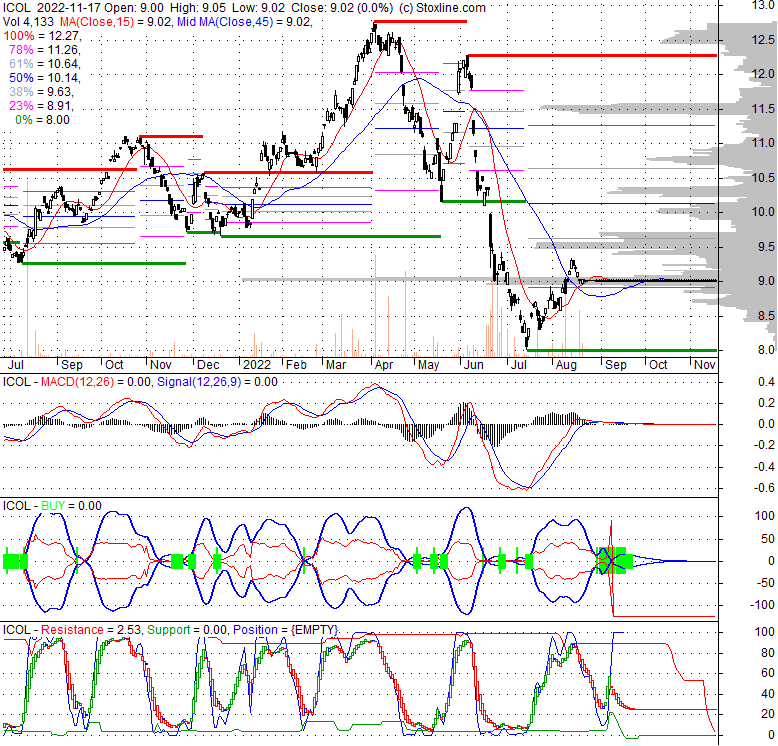Click the 12.0 price axis label
778x746 pixels.
[x=763, y=74]
